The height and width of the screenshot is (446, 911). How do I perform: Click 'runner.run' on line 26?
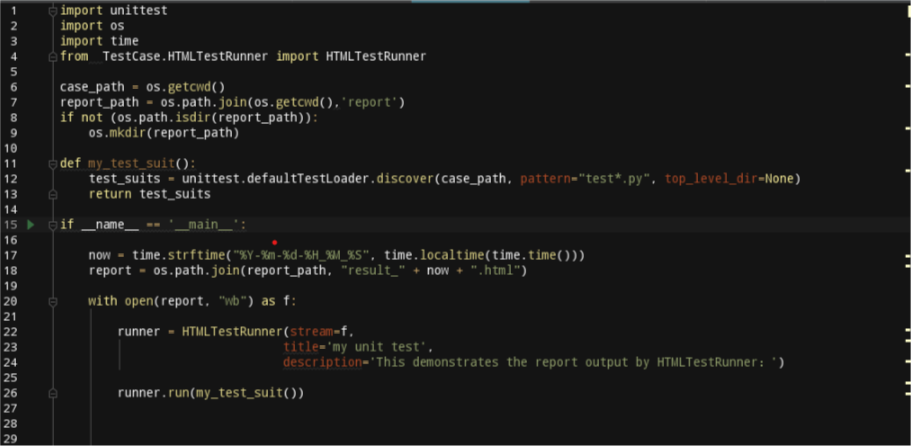(153, 393)
